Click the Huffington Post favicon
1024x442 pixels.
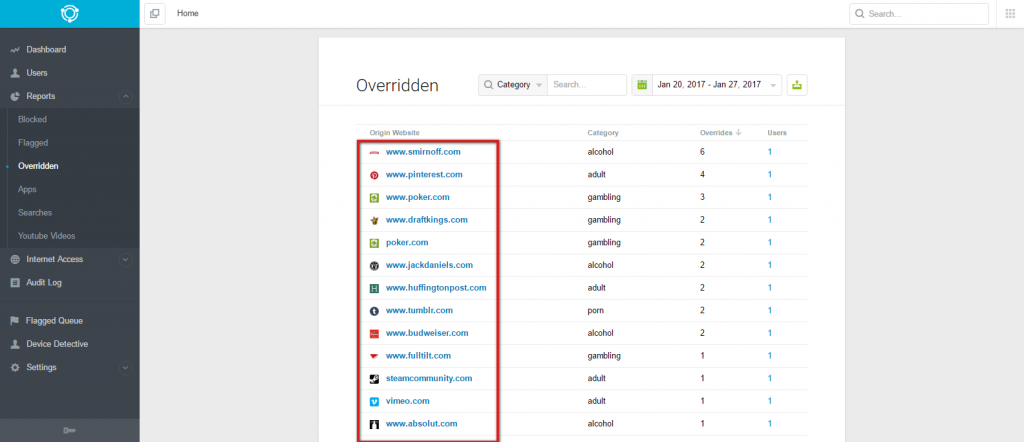point(375,288)
